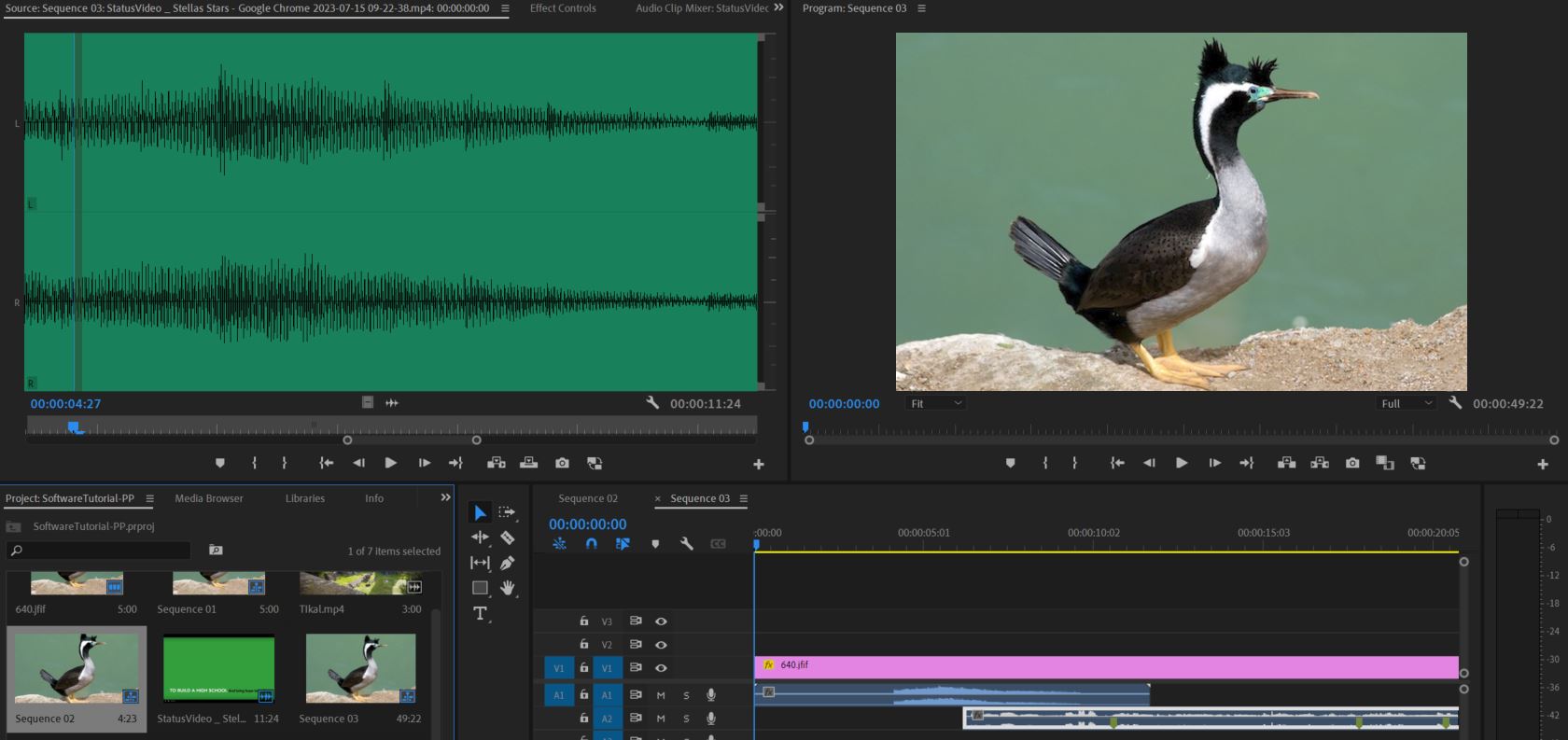Toggle Comparison View in Program monitor
The height and width of the screenshot is (740, 1568).
tap(1385, 463)
